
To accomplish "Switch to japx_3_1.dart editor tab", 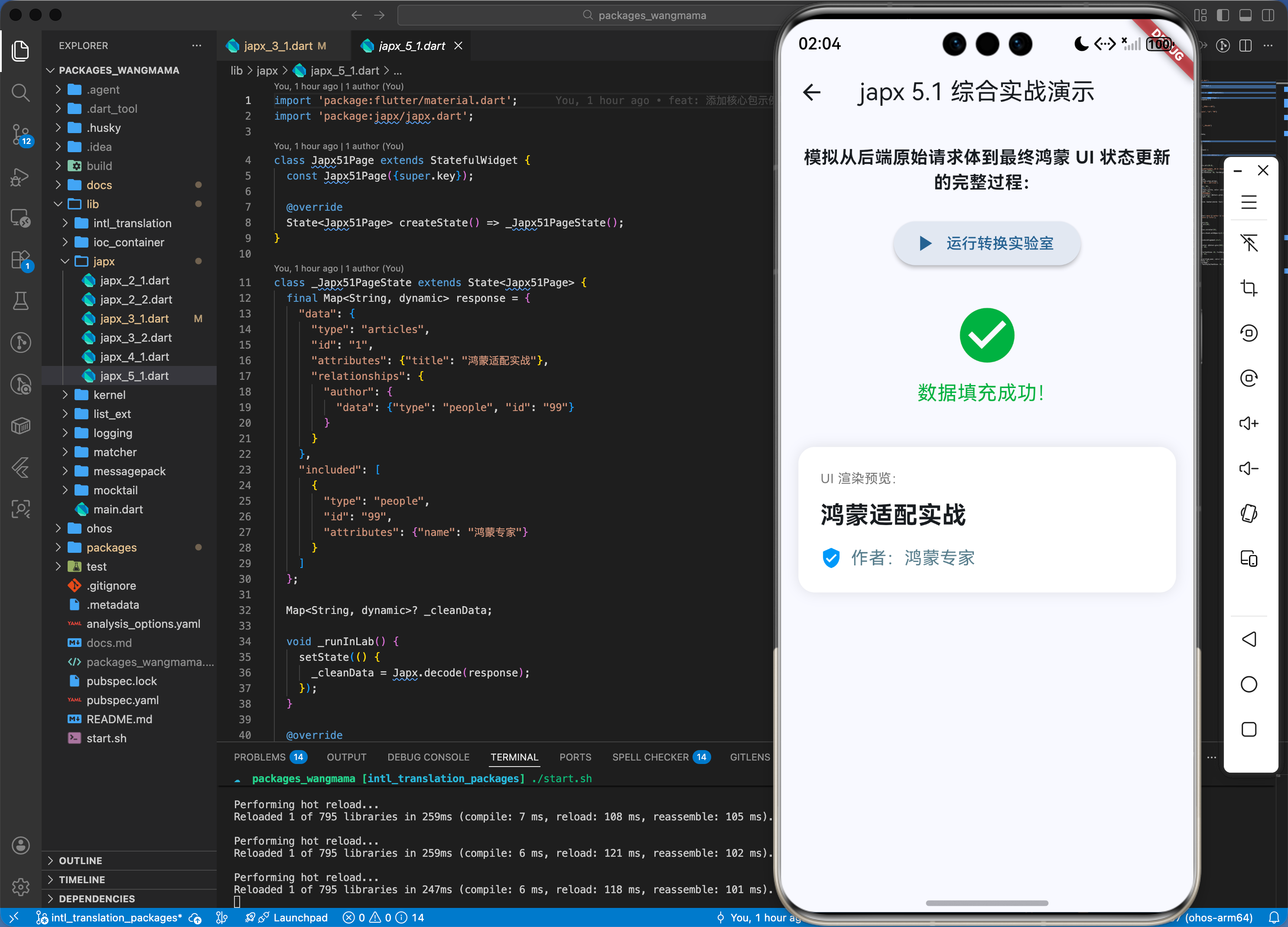I will point(278,46).
